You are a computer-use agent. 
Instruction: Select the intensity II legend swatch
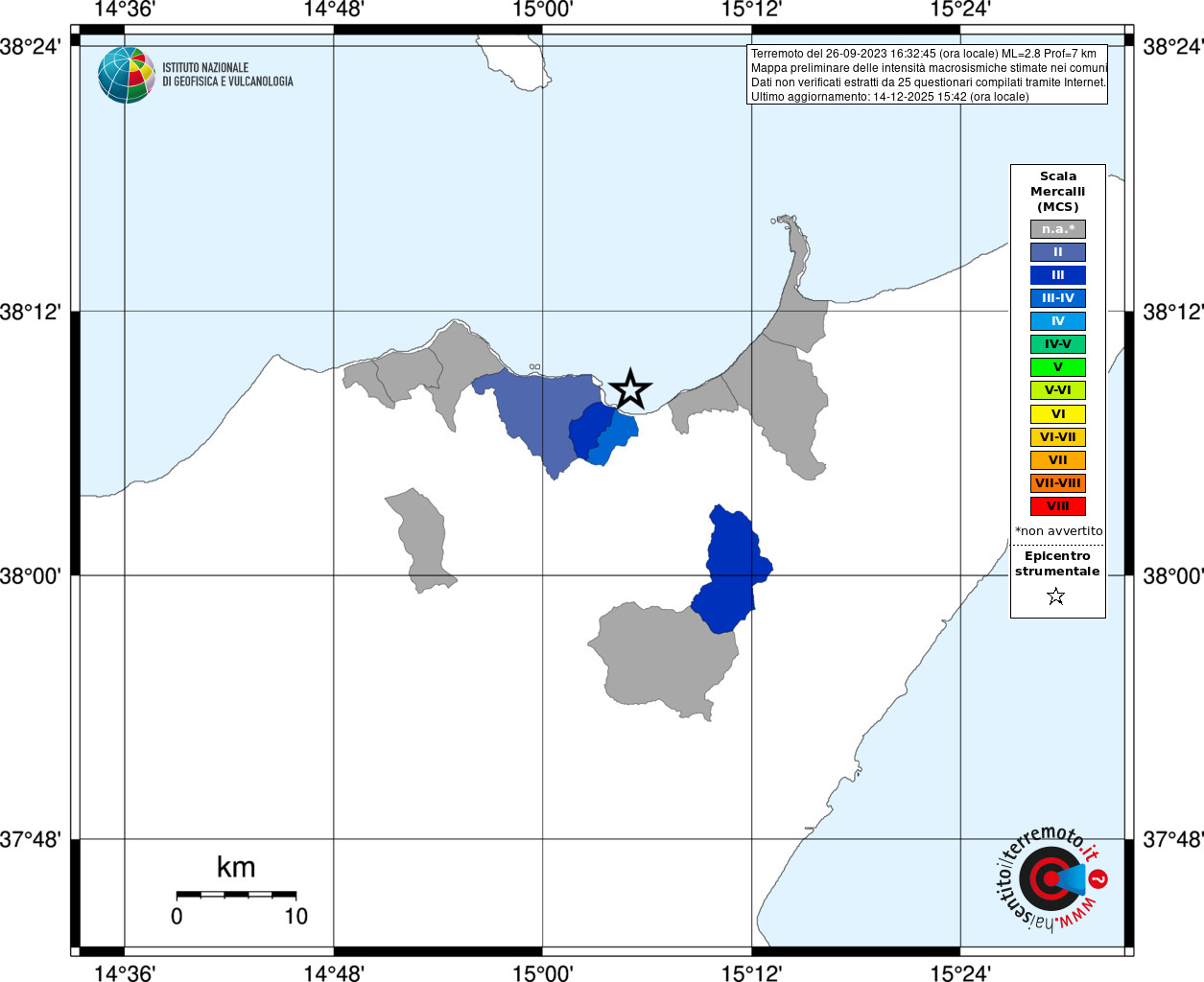tap(1058, 252)
